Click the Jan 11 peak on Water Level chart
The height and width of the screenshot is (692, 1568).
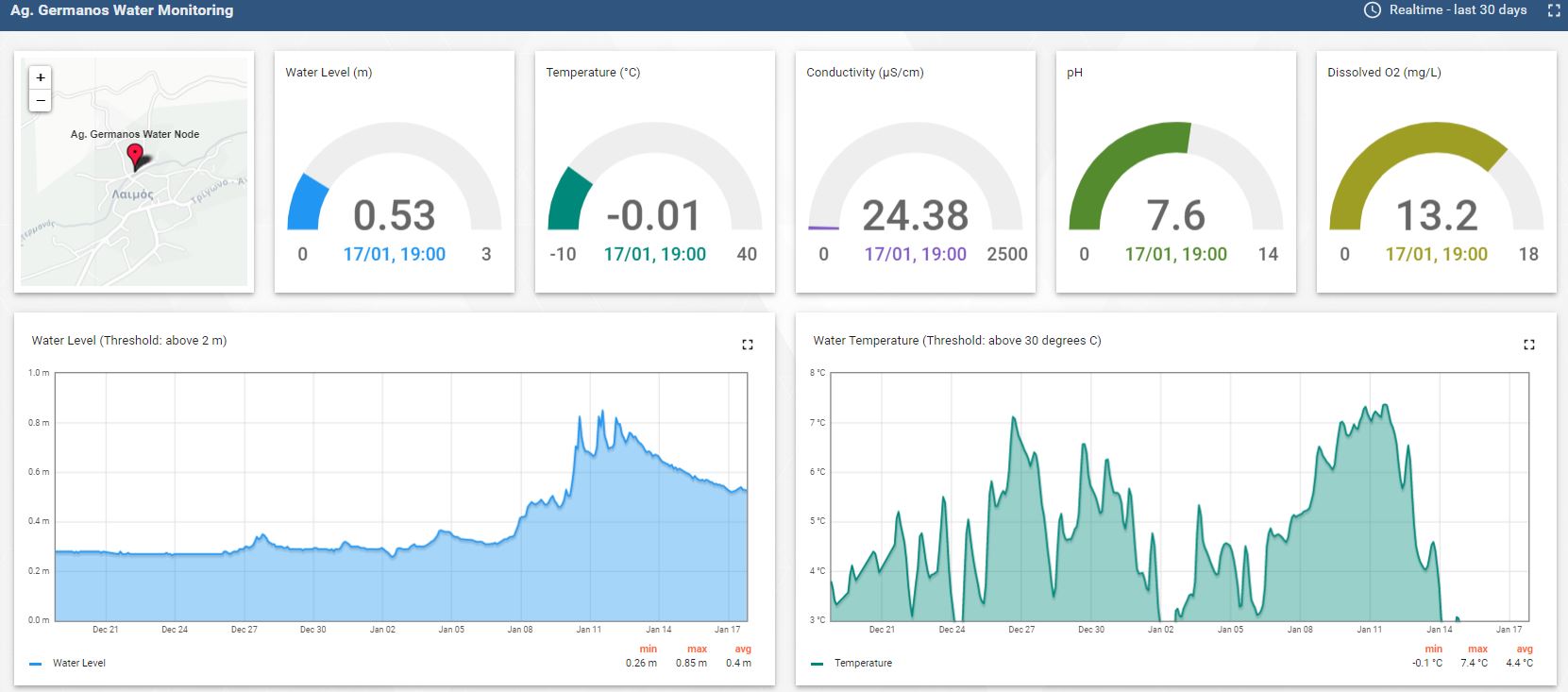click(x=601, y=412)
